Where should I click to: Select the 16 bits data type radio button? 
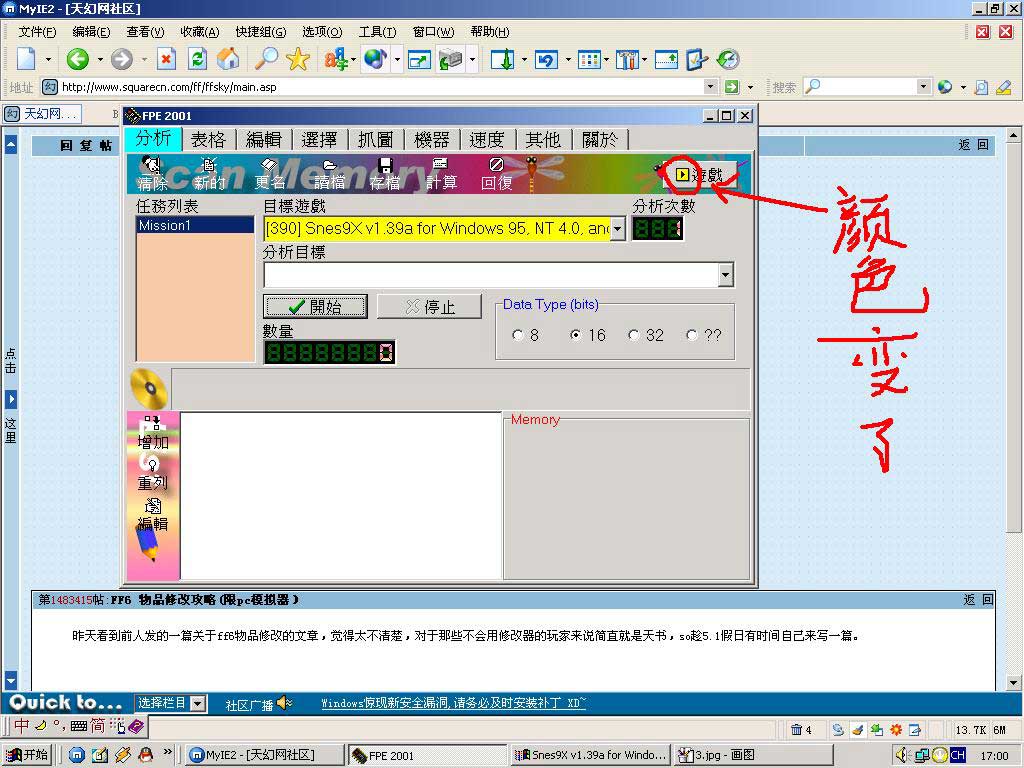click(575, 335)
